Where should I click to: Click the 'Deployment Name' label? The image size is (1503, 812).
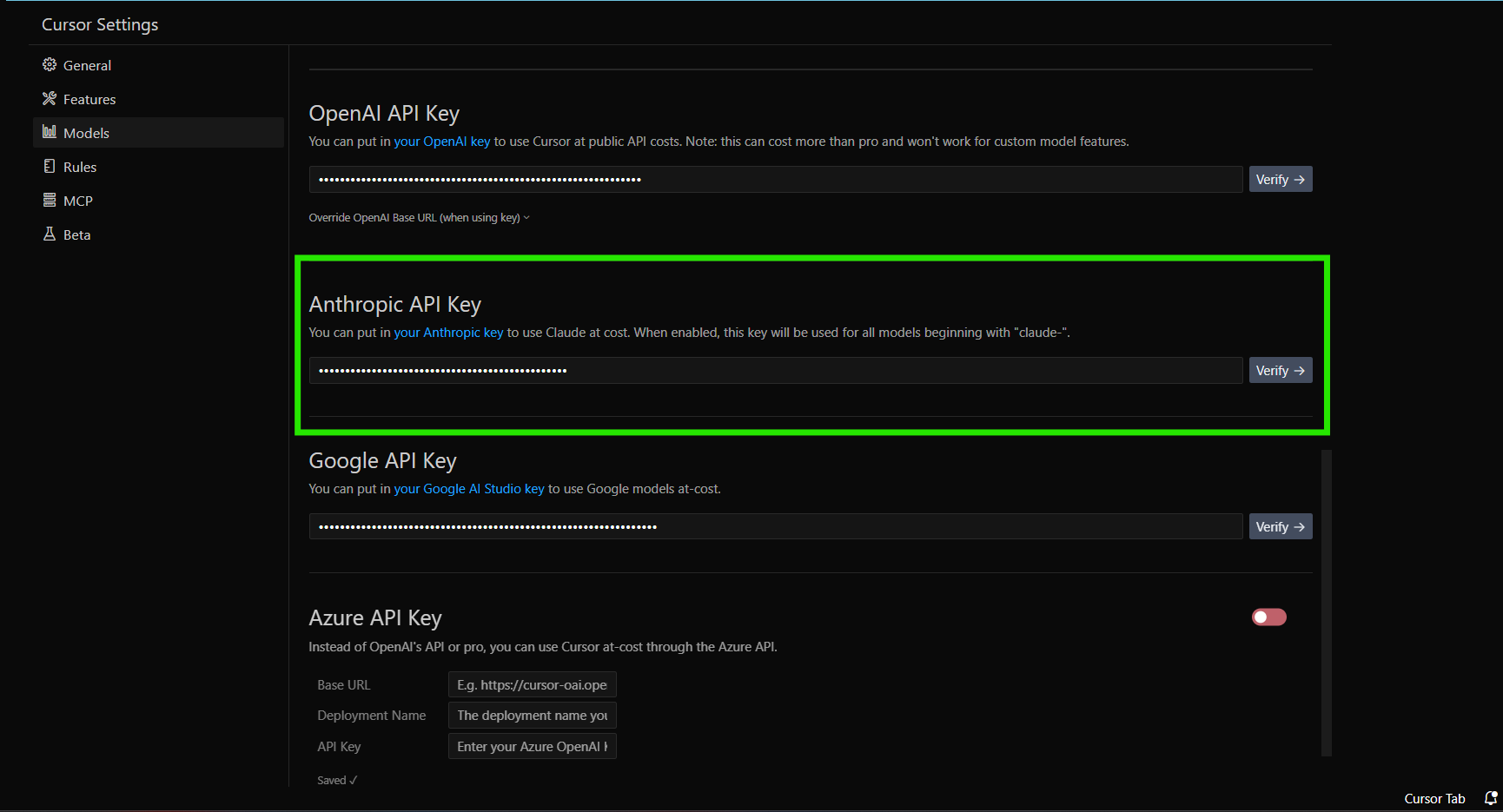(372, 716)
